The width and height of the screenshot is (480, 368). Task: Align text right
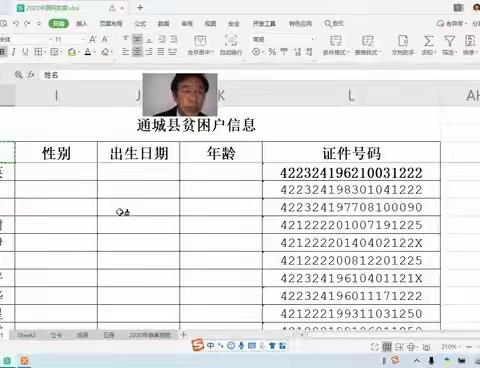(149, 52)
